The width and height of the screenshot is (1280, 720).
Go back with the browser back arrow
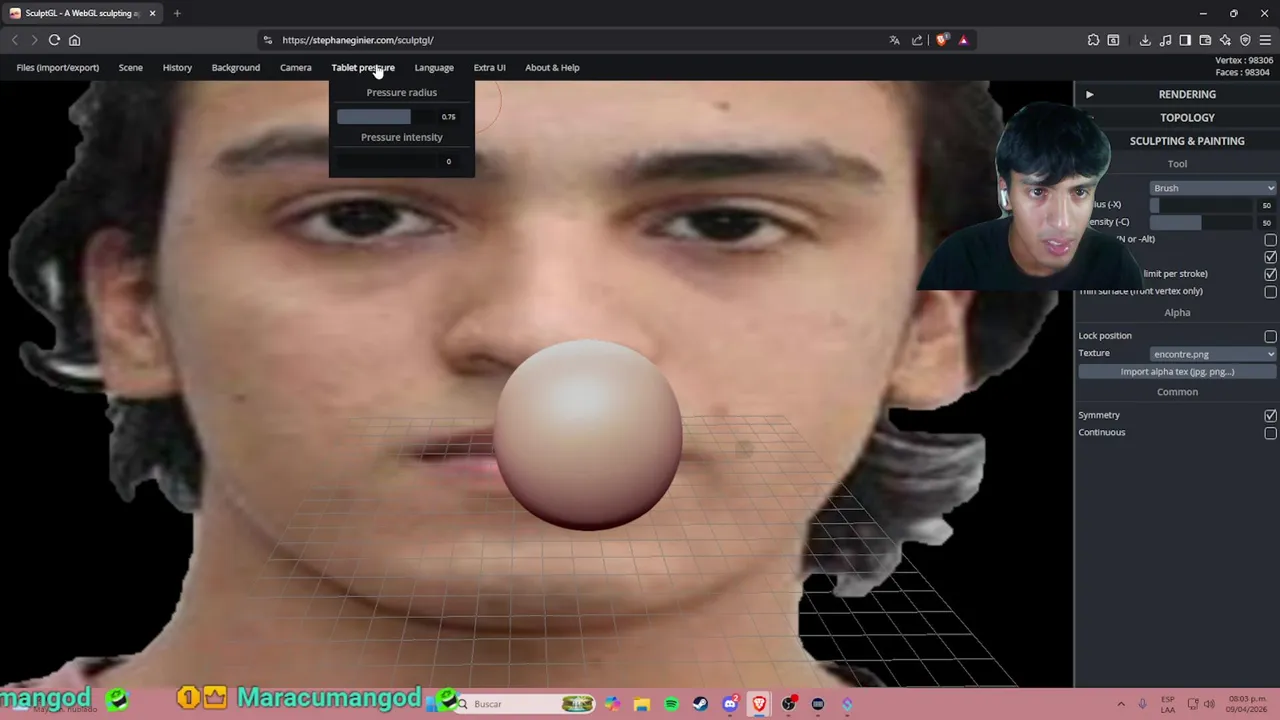coord(15,40)
